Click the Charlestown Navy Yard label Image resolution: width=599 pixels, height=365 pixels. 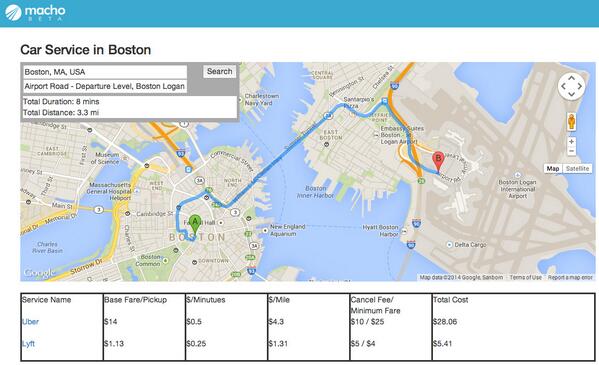pos(261,99)
